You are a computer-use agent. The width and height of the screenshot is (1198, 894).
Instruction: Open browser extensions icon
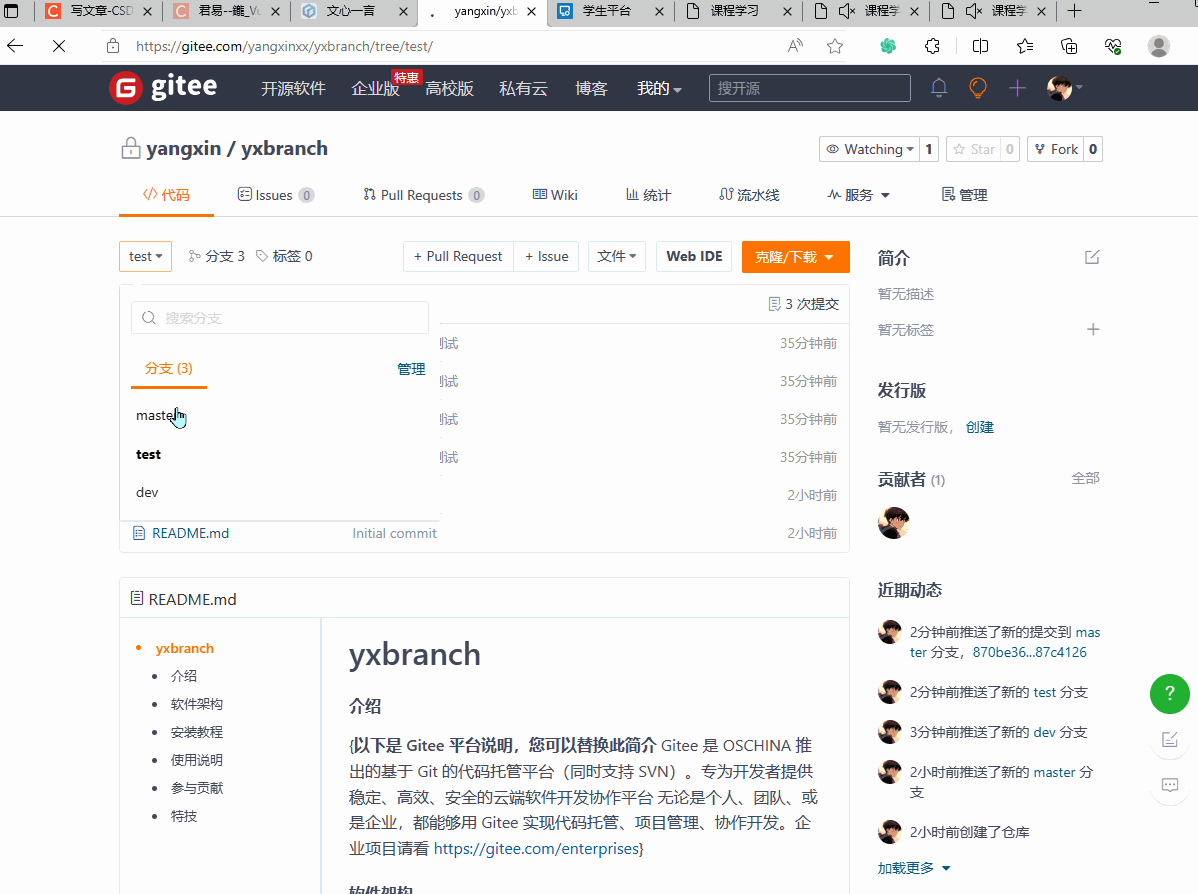tap(932, 46)
